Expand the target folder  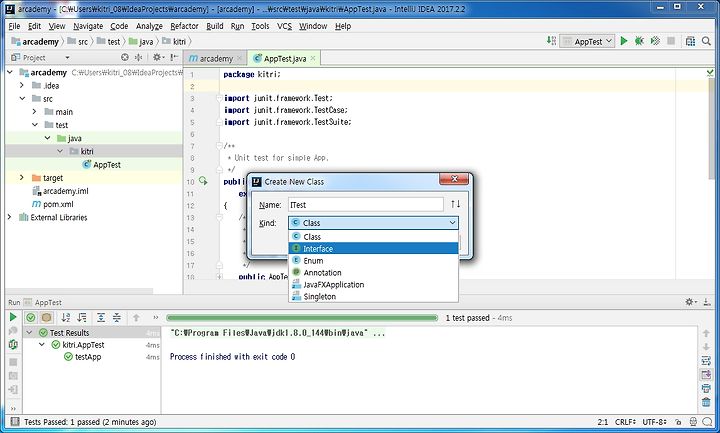22,177
